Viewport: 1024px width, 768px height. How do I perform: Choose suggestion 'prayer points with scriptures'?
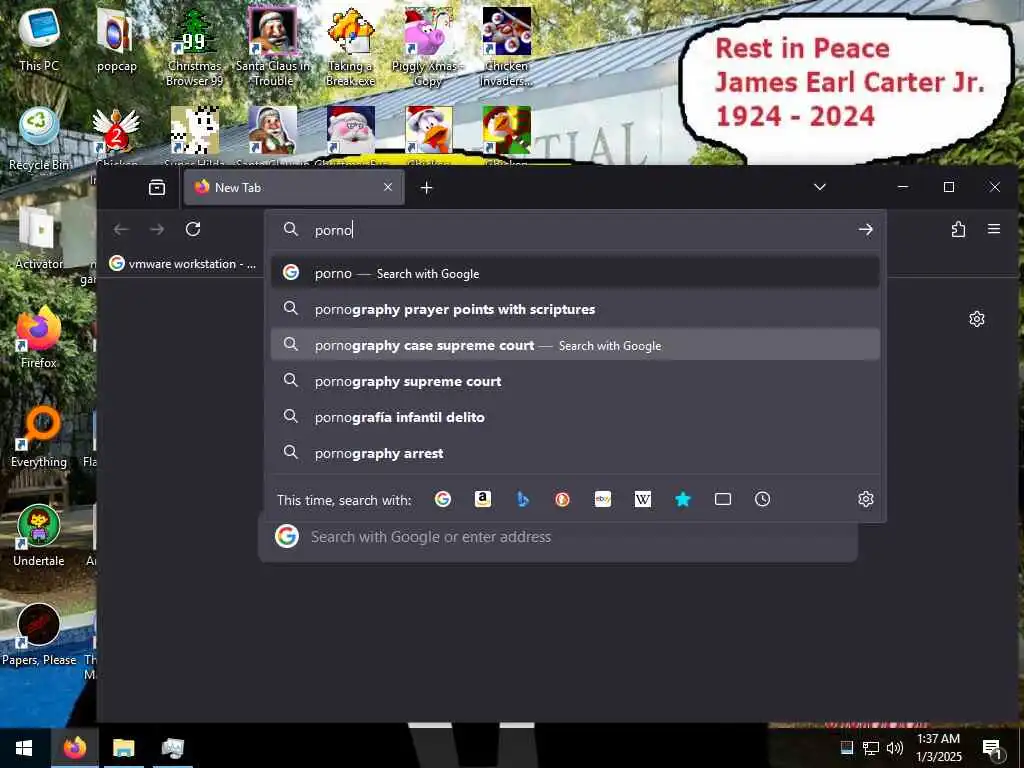(x=575, y=309)
